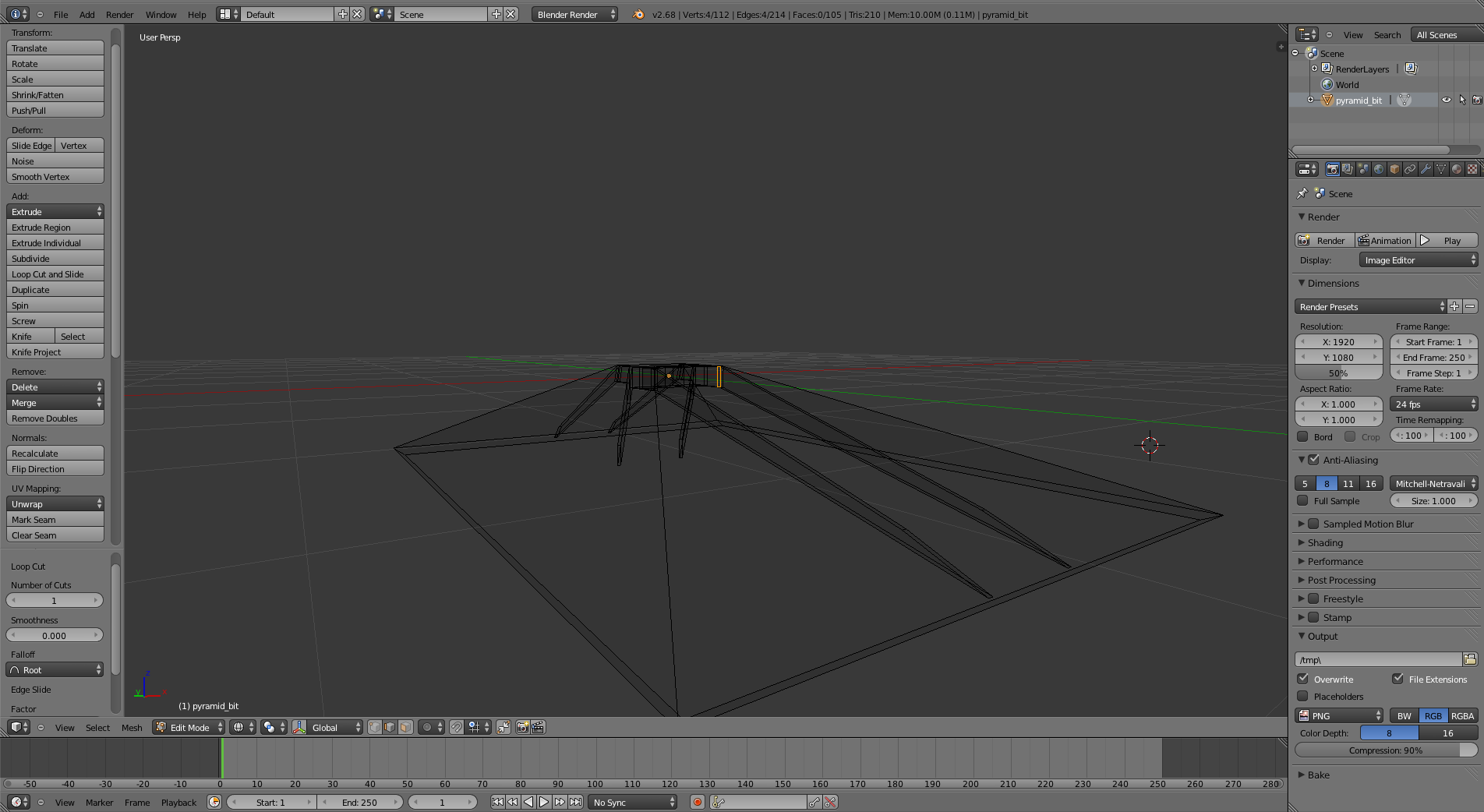Open the PNG file format dropdown
The height and width of the screenshot is (812, 1484).
(1338, 715)
